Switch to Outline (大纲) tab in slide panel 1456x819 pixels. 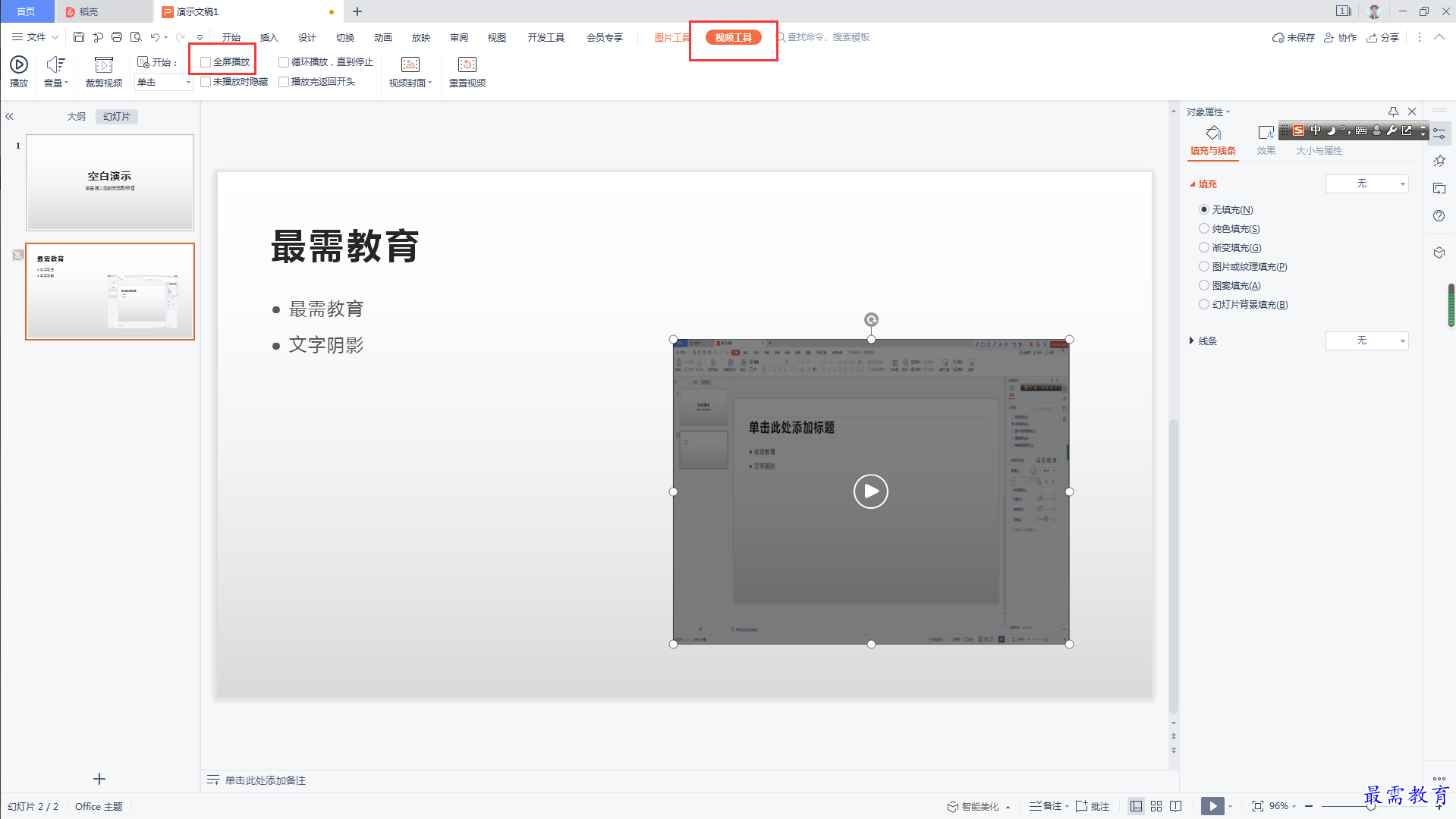(76, 117)
